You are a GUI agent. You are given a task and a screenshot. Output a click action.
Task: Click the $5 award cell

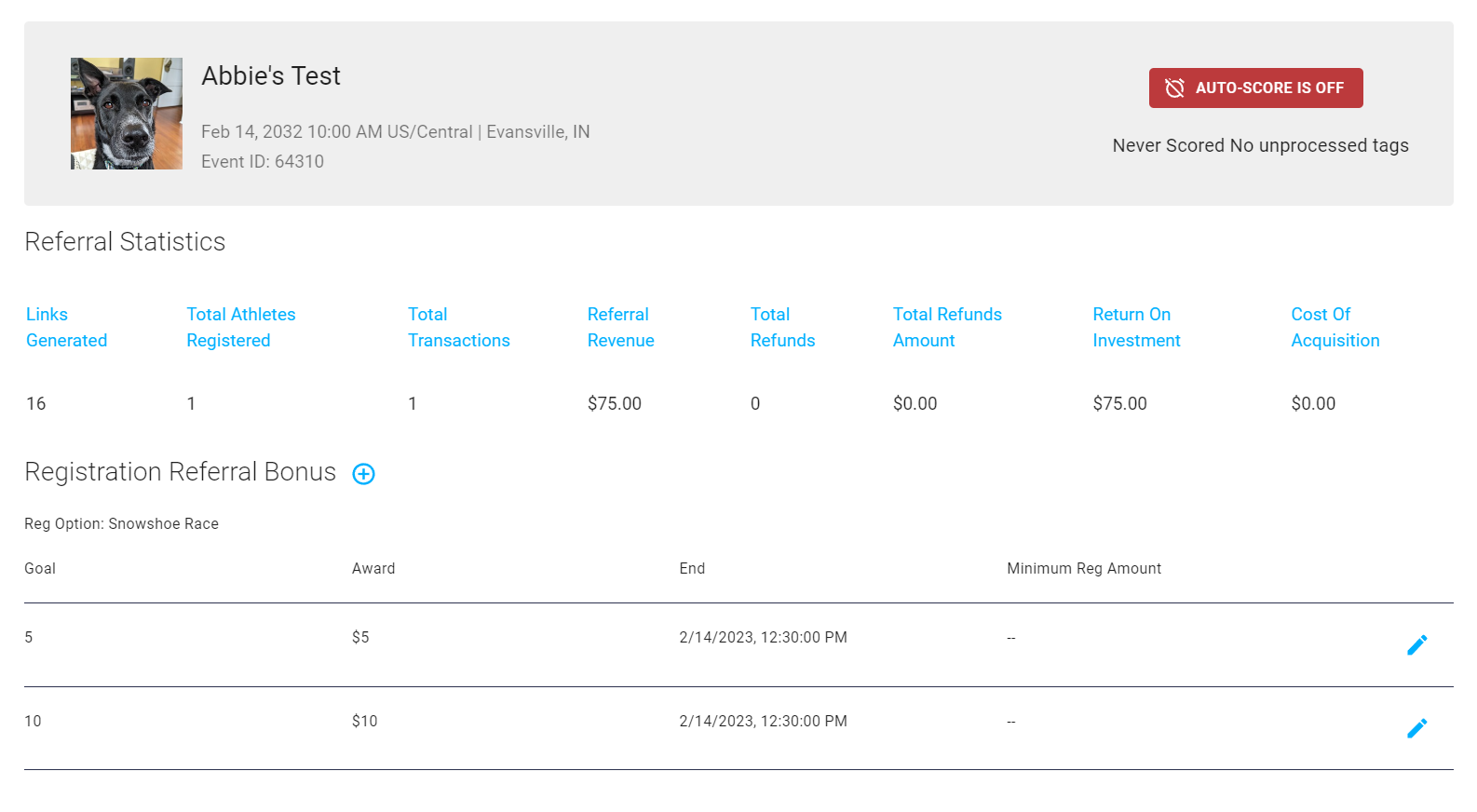[360, 637]
